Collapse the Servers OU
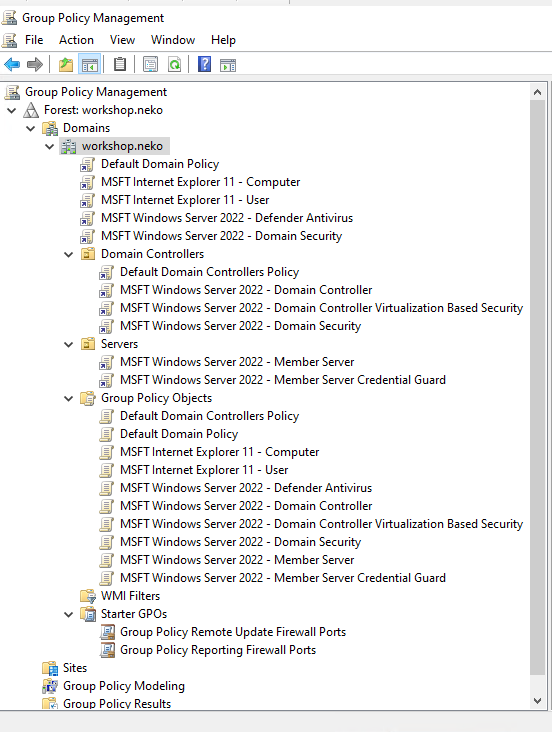The width and height of the screenshot is (552, 732). 69,345
